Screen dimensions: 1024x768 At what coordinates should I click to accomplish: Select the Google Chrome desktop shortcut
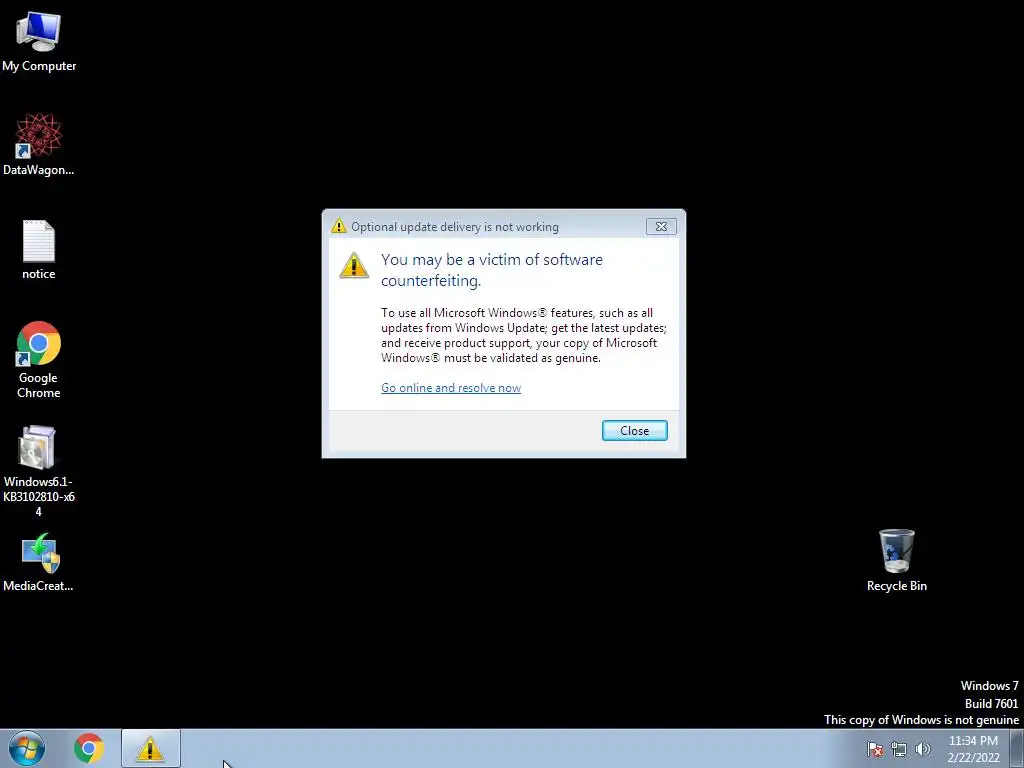click(x=39, y=359)
